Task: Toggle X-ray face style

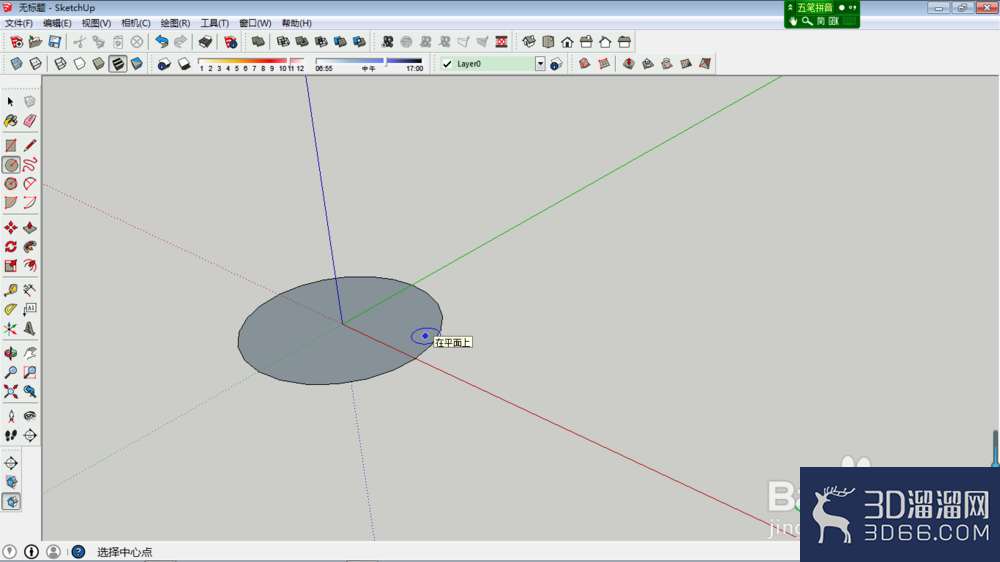Action: [17, 64]
